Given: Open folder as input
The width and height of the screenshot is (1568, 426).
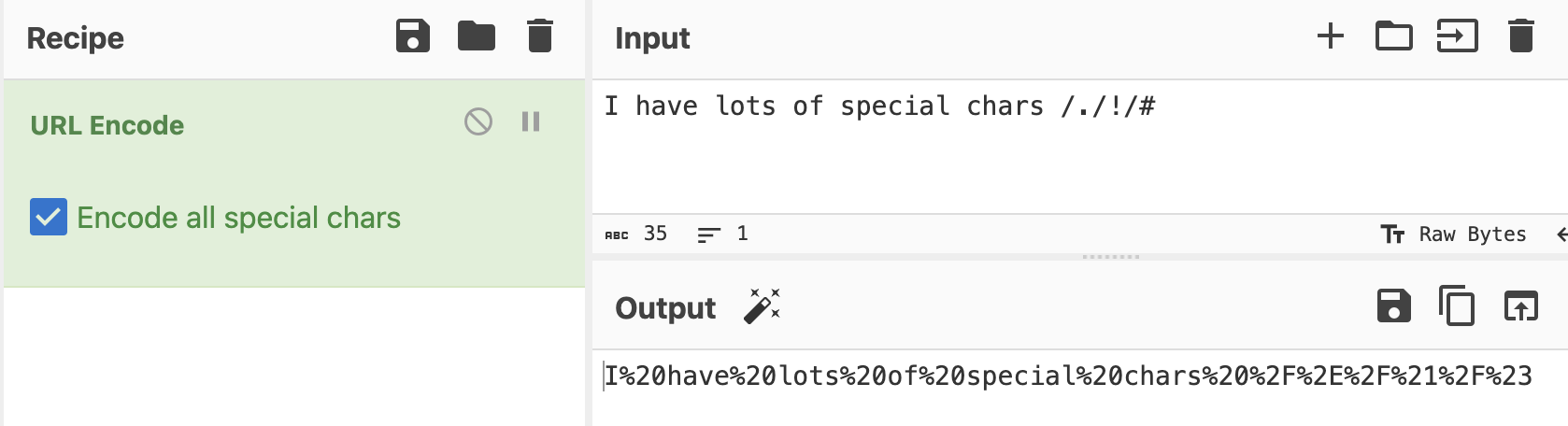Looking at the screenshot, I should [x=1393, y=36].
